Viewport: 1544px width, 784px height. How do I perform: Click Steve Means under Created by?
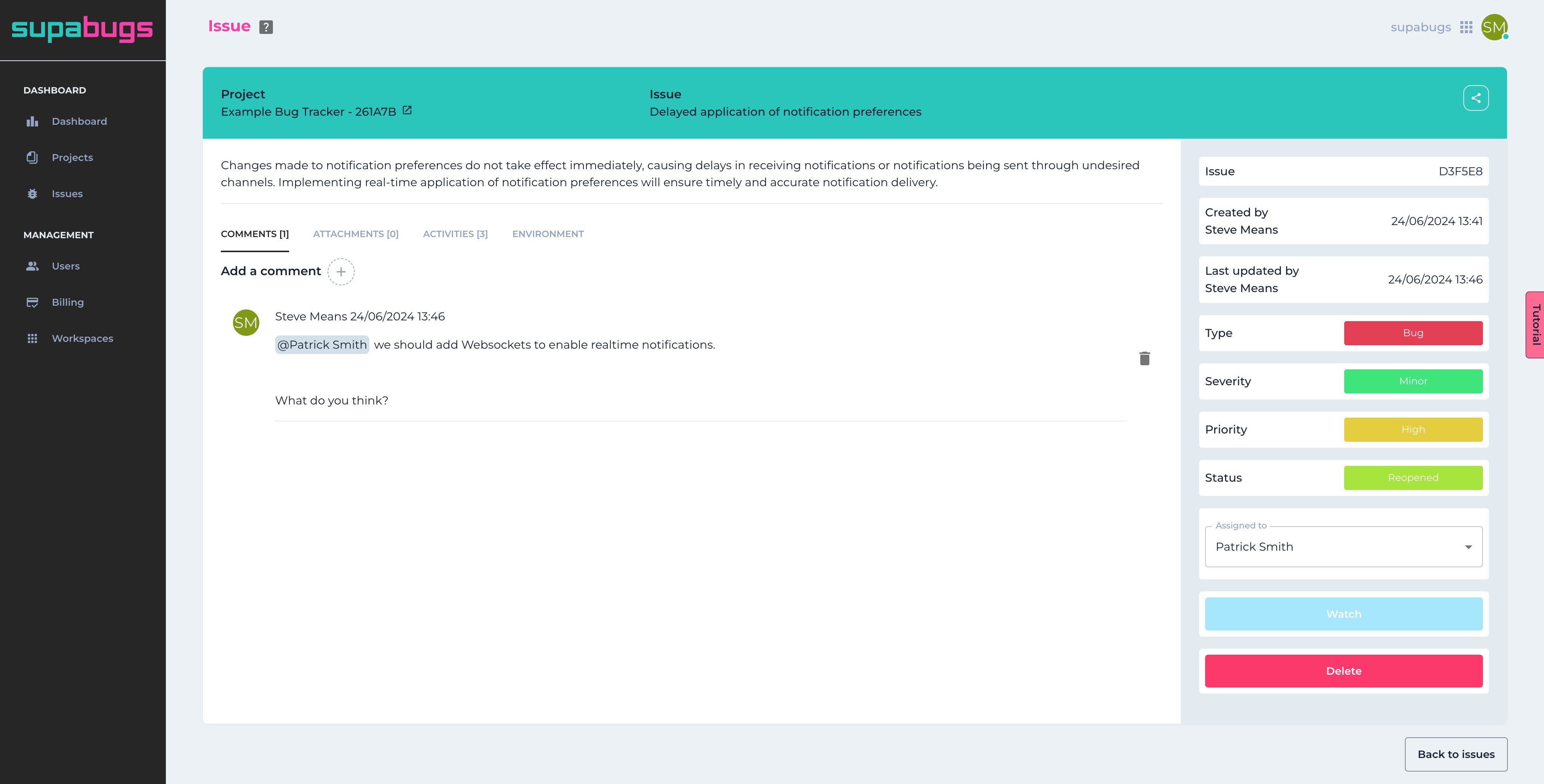pyautogui.click(x=1241, y=230)
